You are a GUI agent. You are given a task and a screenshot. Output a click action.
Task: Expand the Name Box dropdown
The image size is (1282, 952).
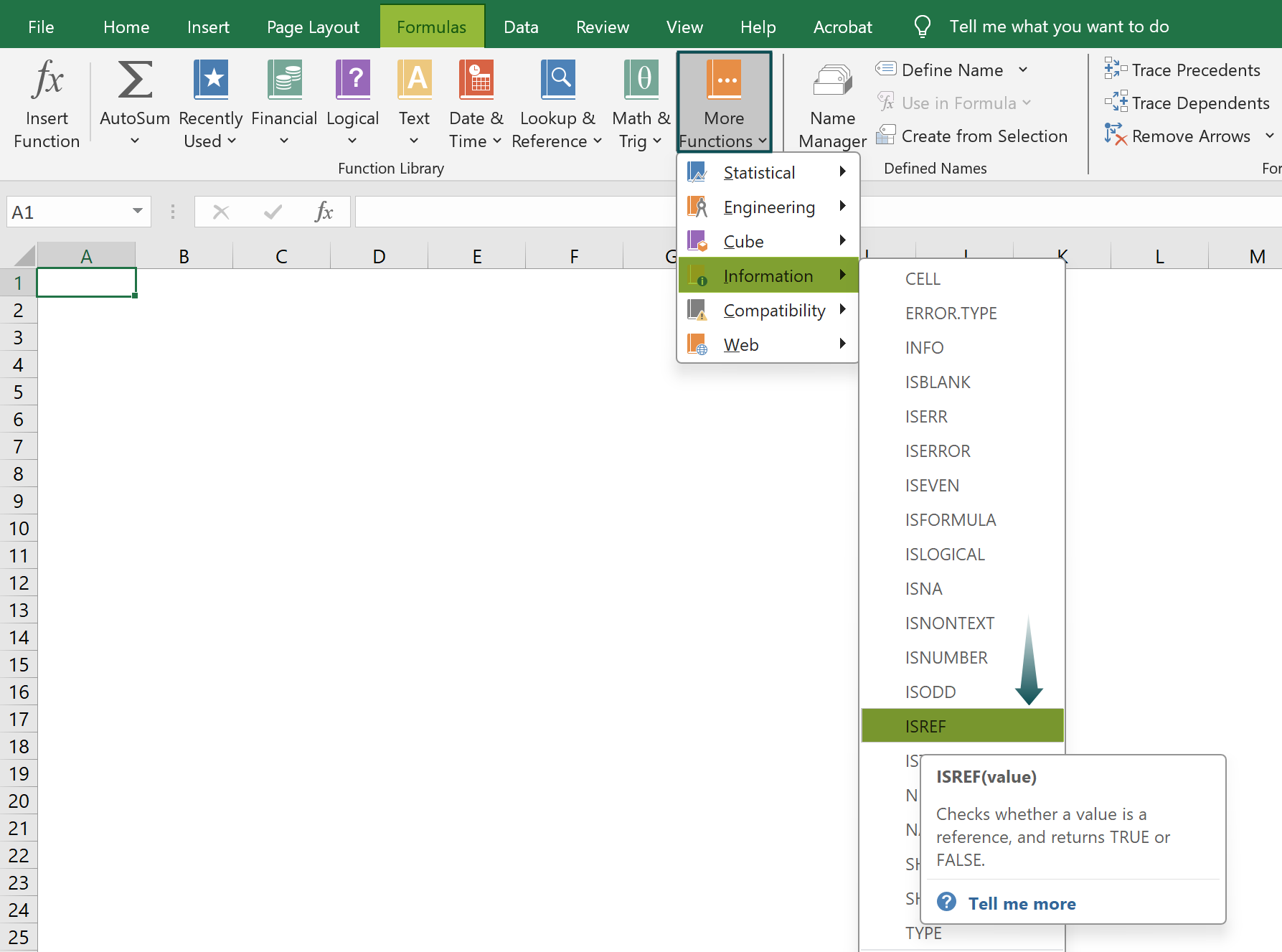(x=137, y=212)
